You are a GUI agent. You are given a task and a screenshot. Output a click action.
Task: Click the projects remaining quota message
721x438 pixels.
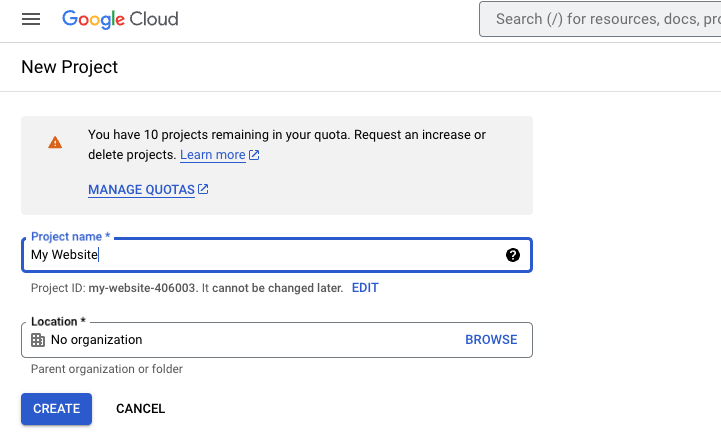coord(287,134)
